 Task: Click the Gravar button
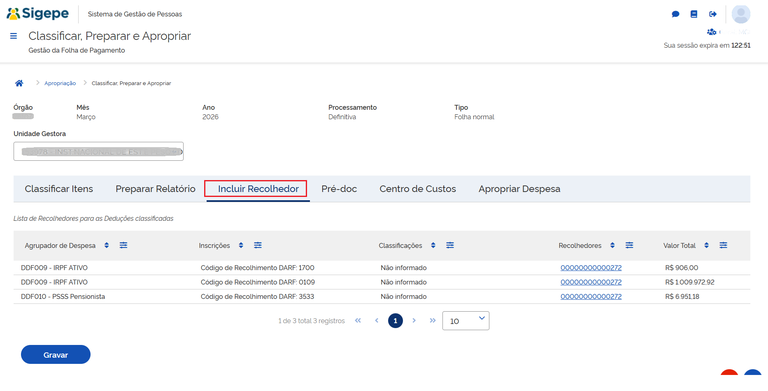[x=55, y=355]
